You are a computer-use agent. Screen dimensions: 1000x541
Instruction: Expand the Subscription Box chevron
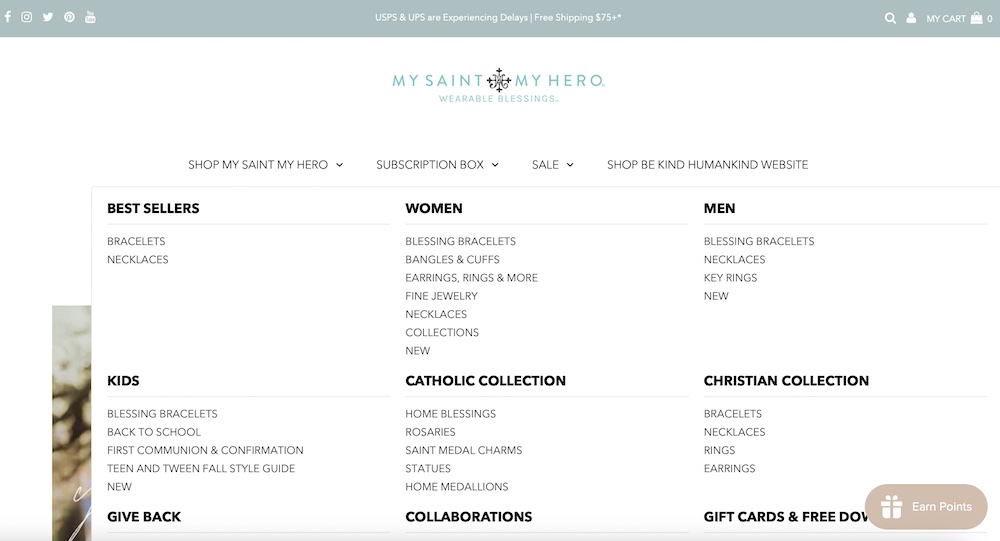495,165
